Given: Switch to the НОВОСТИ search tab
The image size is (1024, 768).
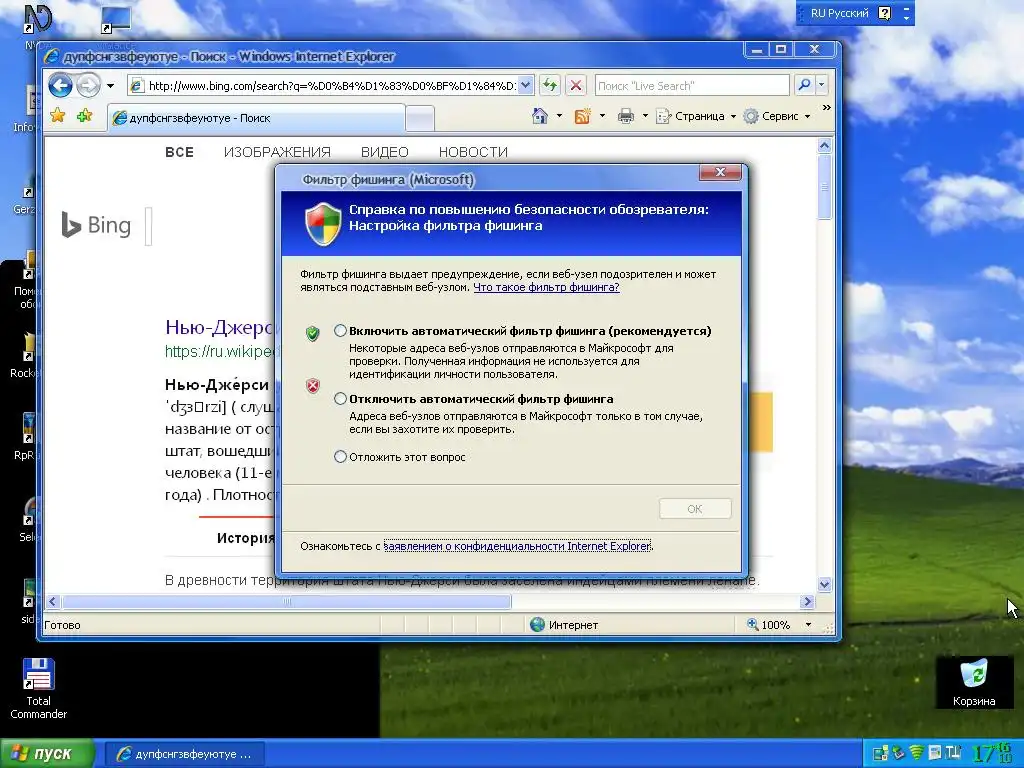Looking at the screenshot, I should tap(473, 152).
